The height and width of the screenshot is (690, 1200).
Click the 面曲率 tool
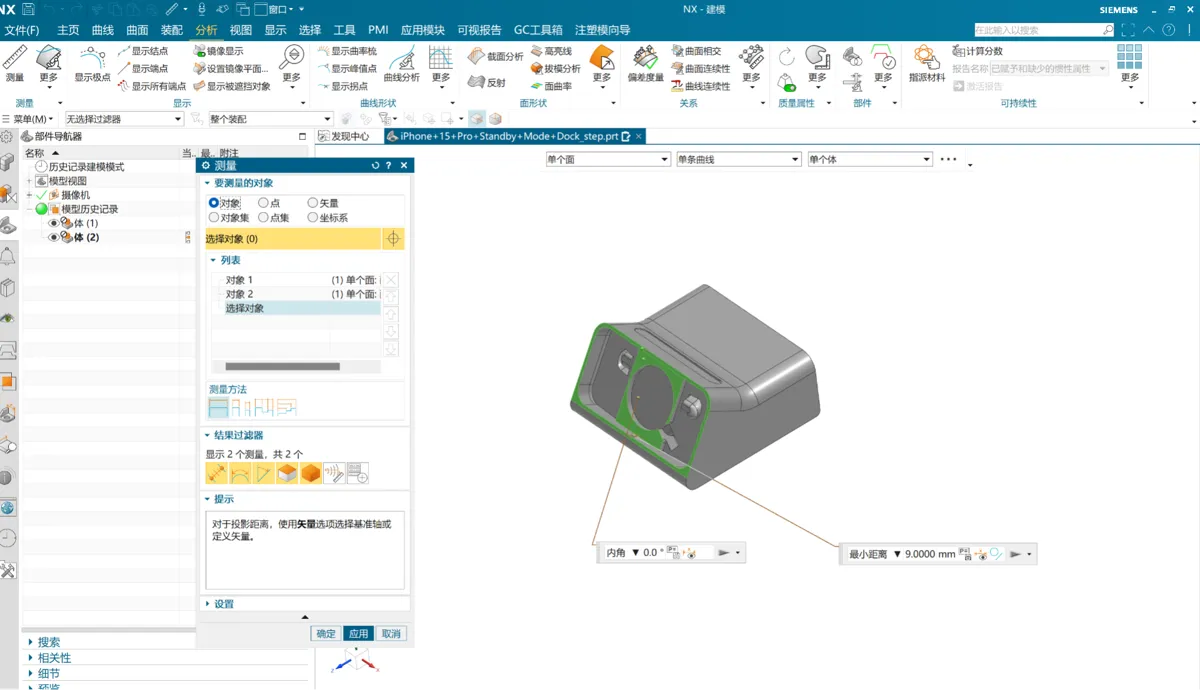[551, 86]
